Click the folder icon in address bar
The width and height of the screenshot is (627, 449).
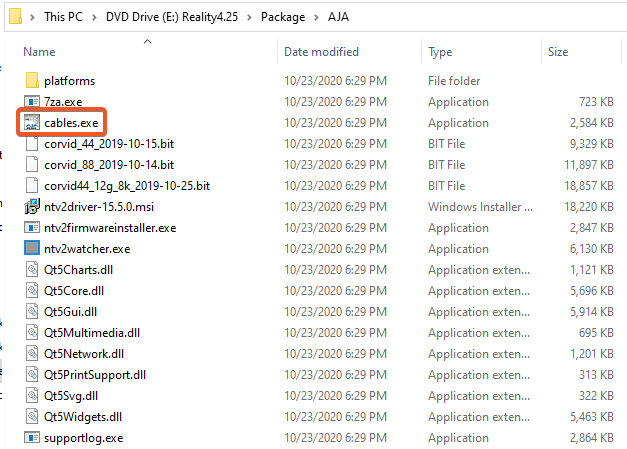[13, 17]
